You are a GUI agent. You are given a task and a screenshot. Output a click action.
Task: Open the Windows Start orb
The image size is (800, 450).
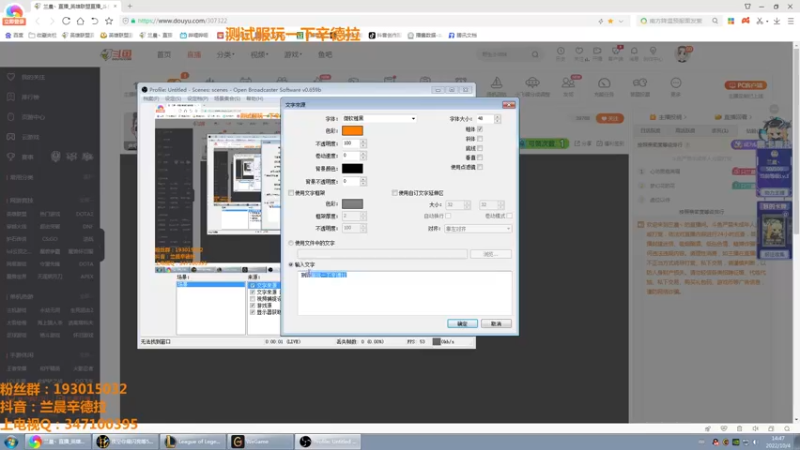click(x=11, y=441)
